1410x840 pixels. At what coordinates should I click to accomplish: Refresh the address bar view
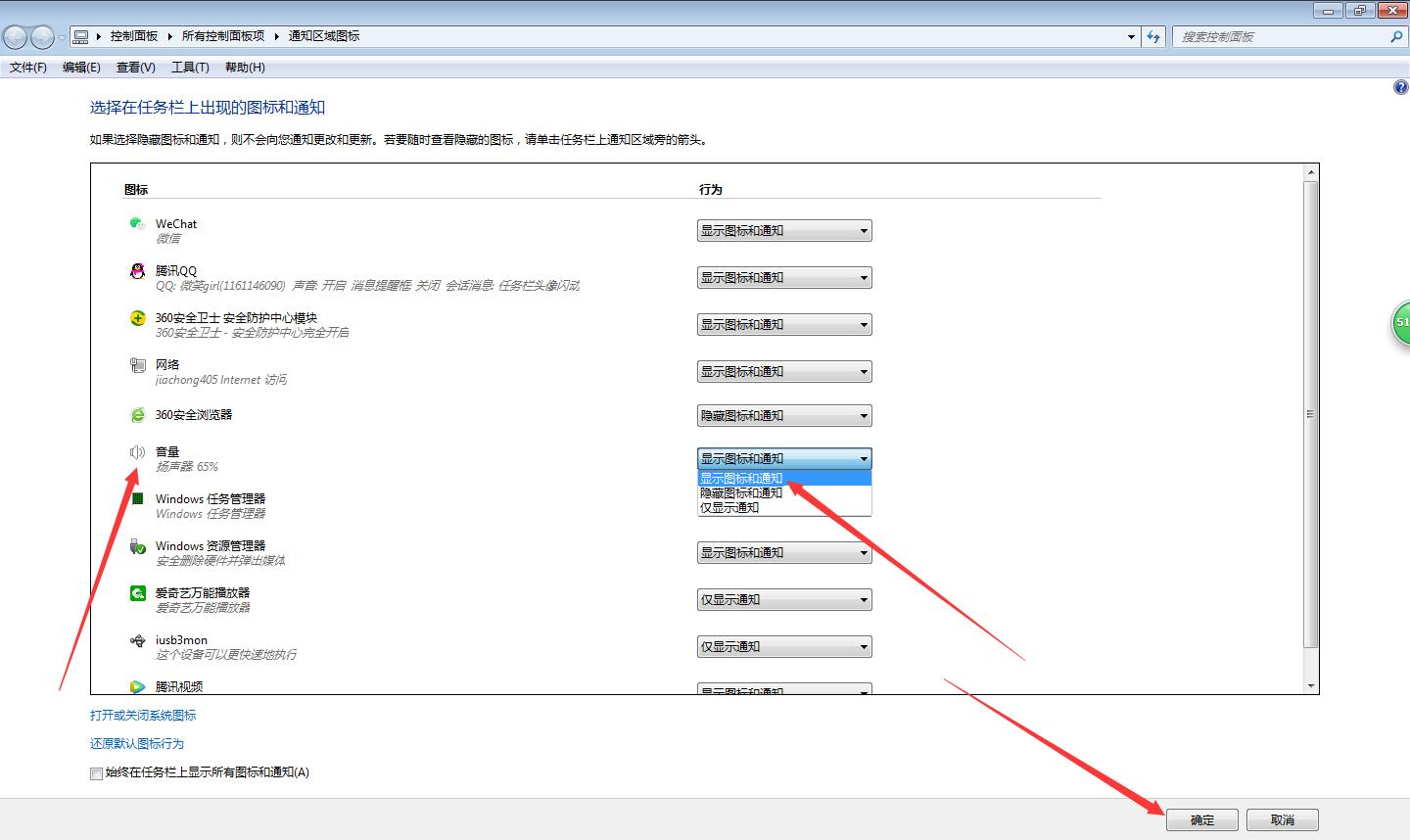(1153, 36)
